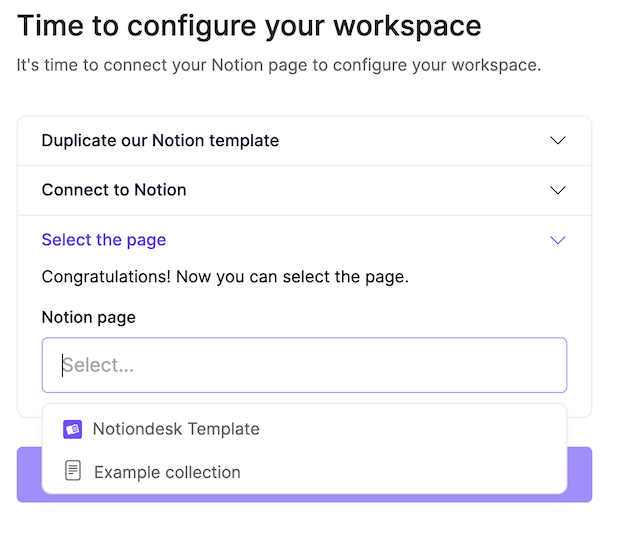Click "Now you can select the page" text
Viewport: 640px width, 540px height.
tap(292, 277)
